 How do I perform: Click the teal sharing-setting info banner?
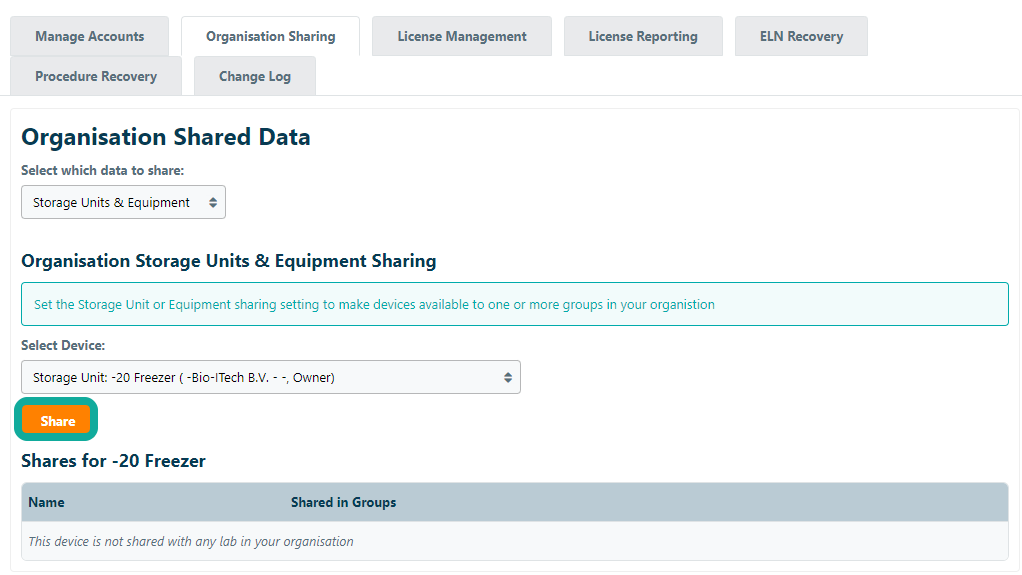(514, 304)
